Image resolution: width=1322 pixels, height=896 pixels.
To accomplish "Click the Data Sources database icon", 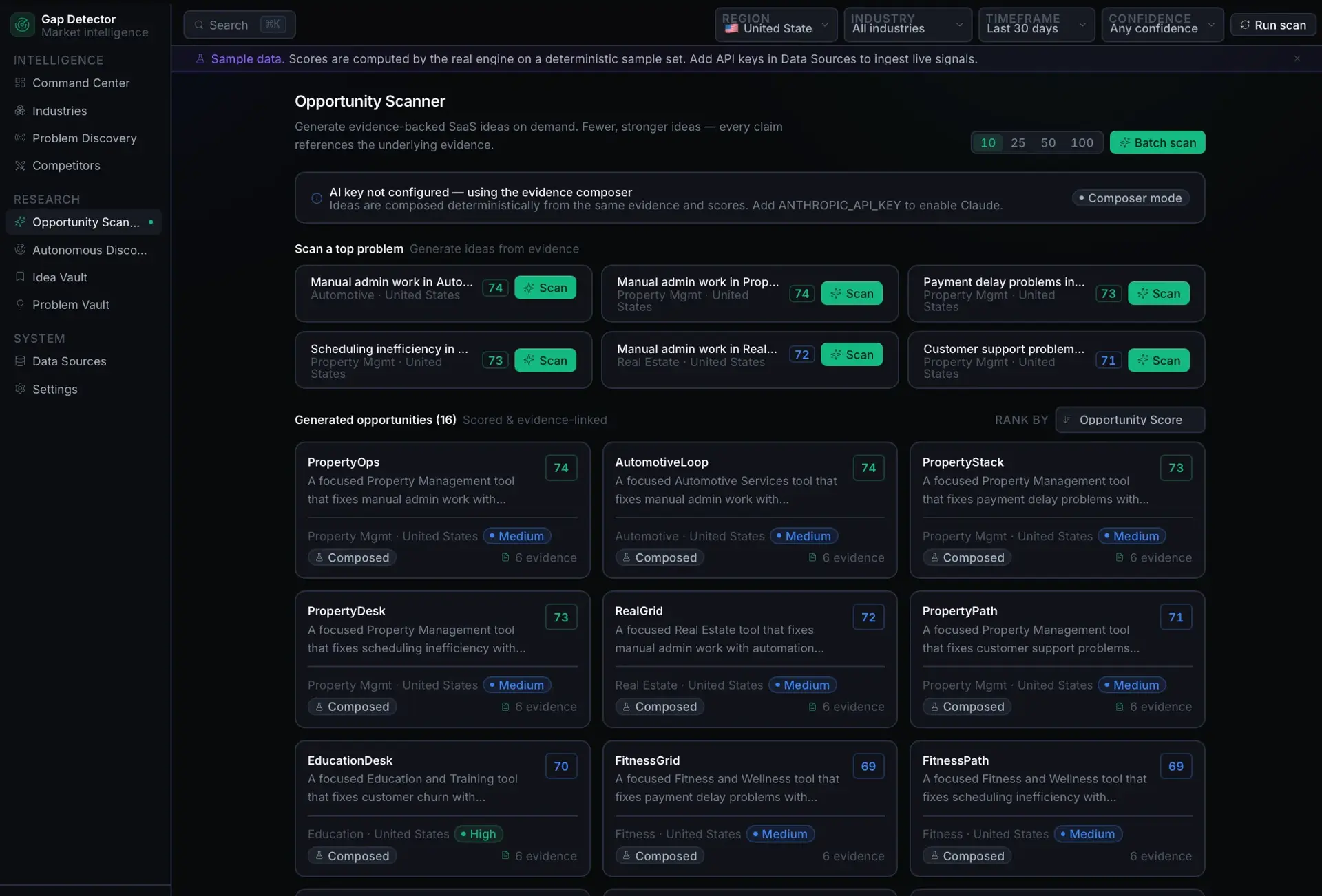I will click(x=20, y=361).
